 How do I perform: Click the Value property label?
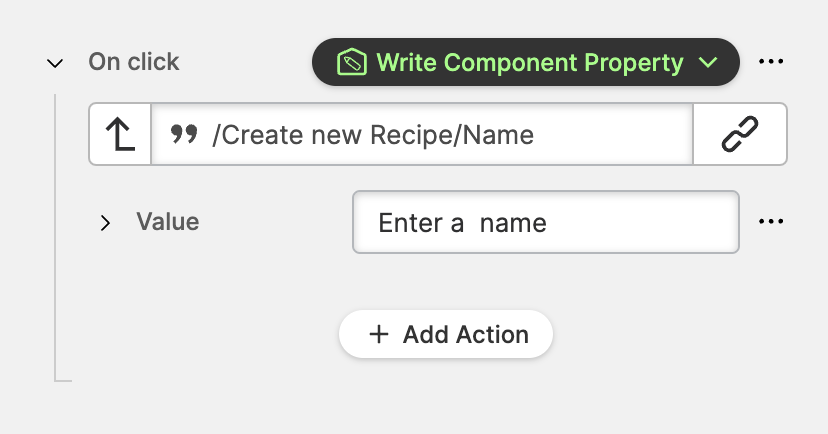tap(167, 222)
